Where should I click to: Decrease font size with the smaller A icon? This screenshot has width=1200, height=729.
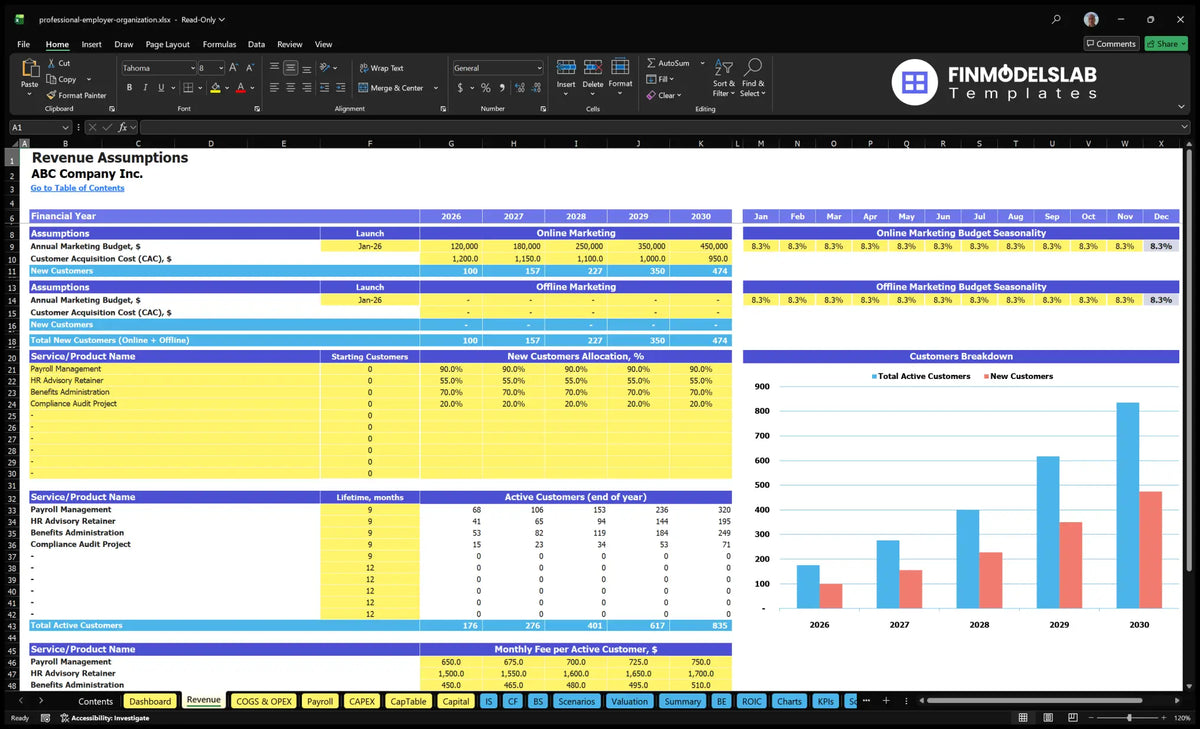tap(250, 68)
